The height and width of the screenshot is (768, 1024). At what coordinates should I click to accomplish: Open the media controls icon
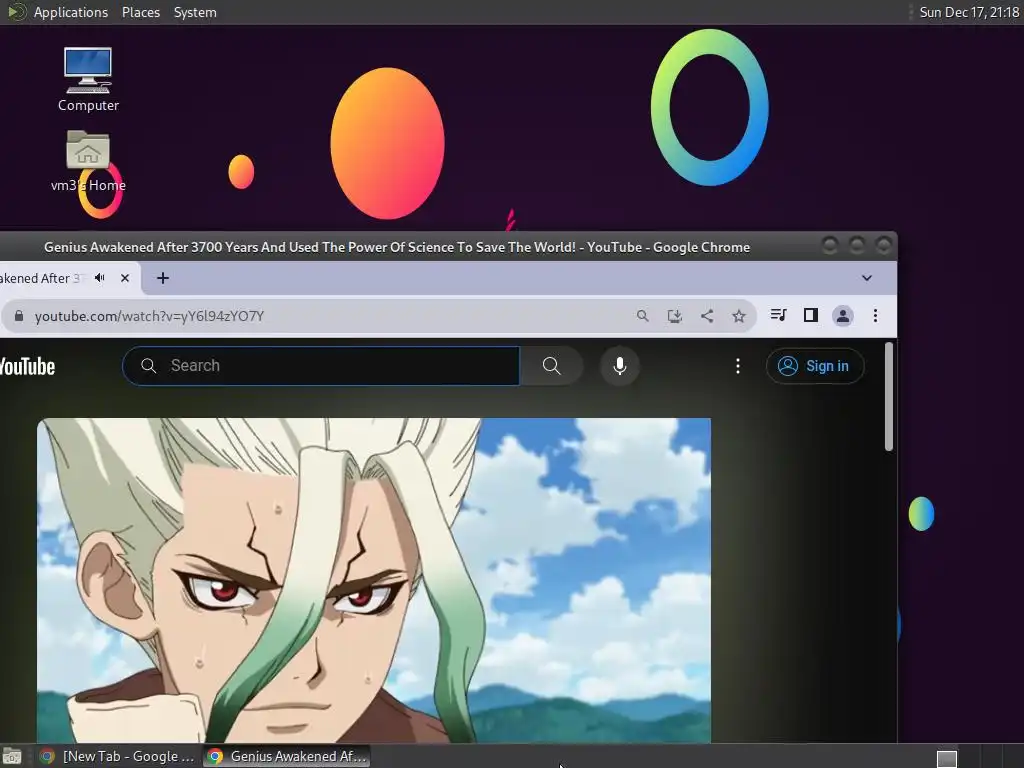(778, 315)
